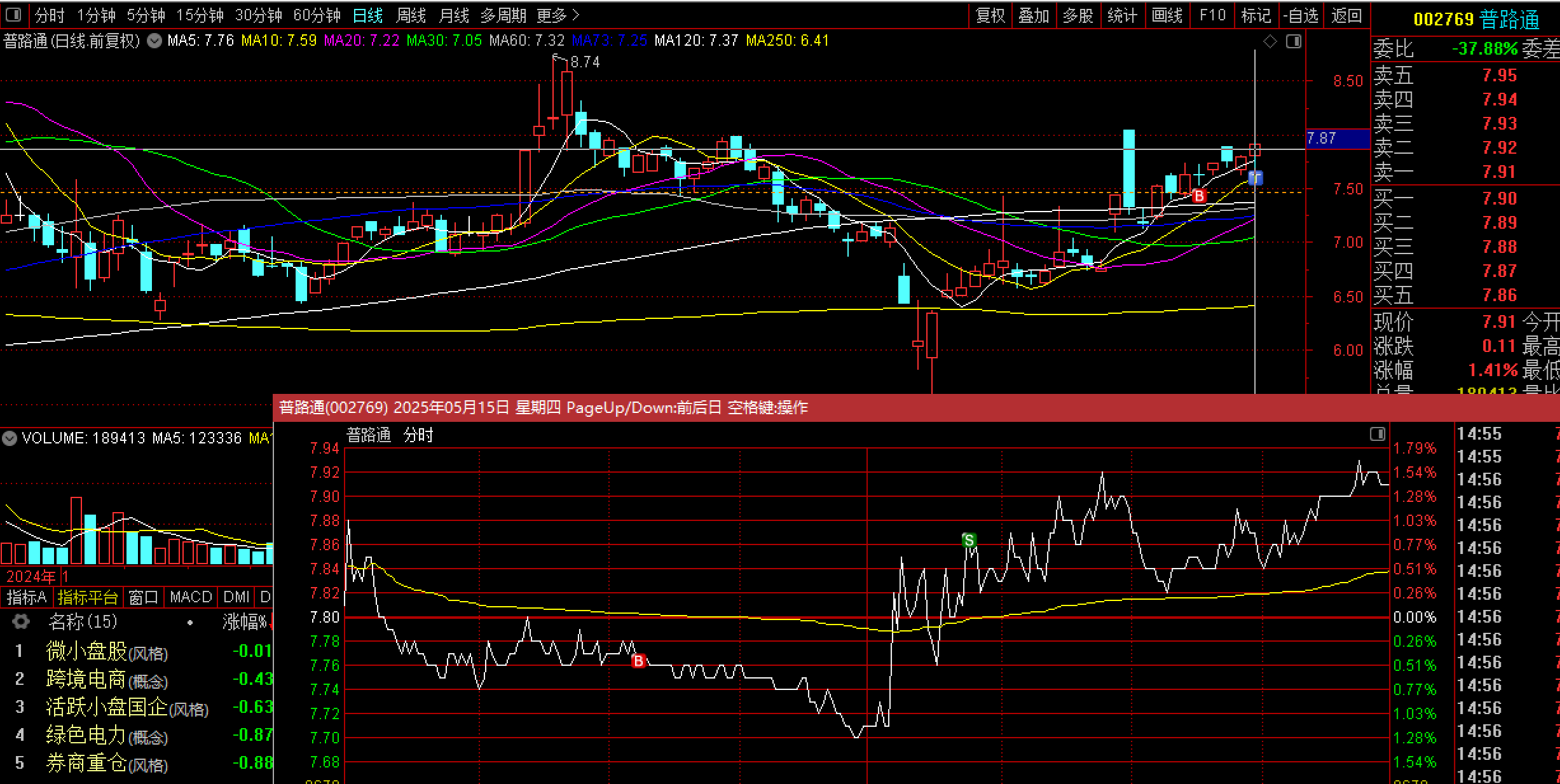
Task: Click the panel icon in the 分时 popup
Action: pos(1377,434)
